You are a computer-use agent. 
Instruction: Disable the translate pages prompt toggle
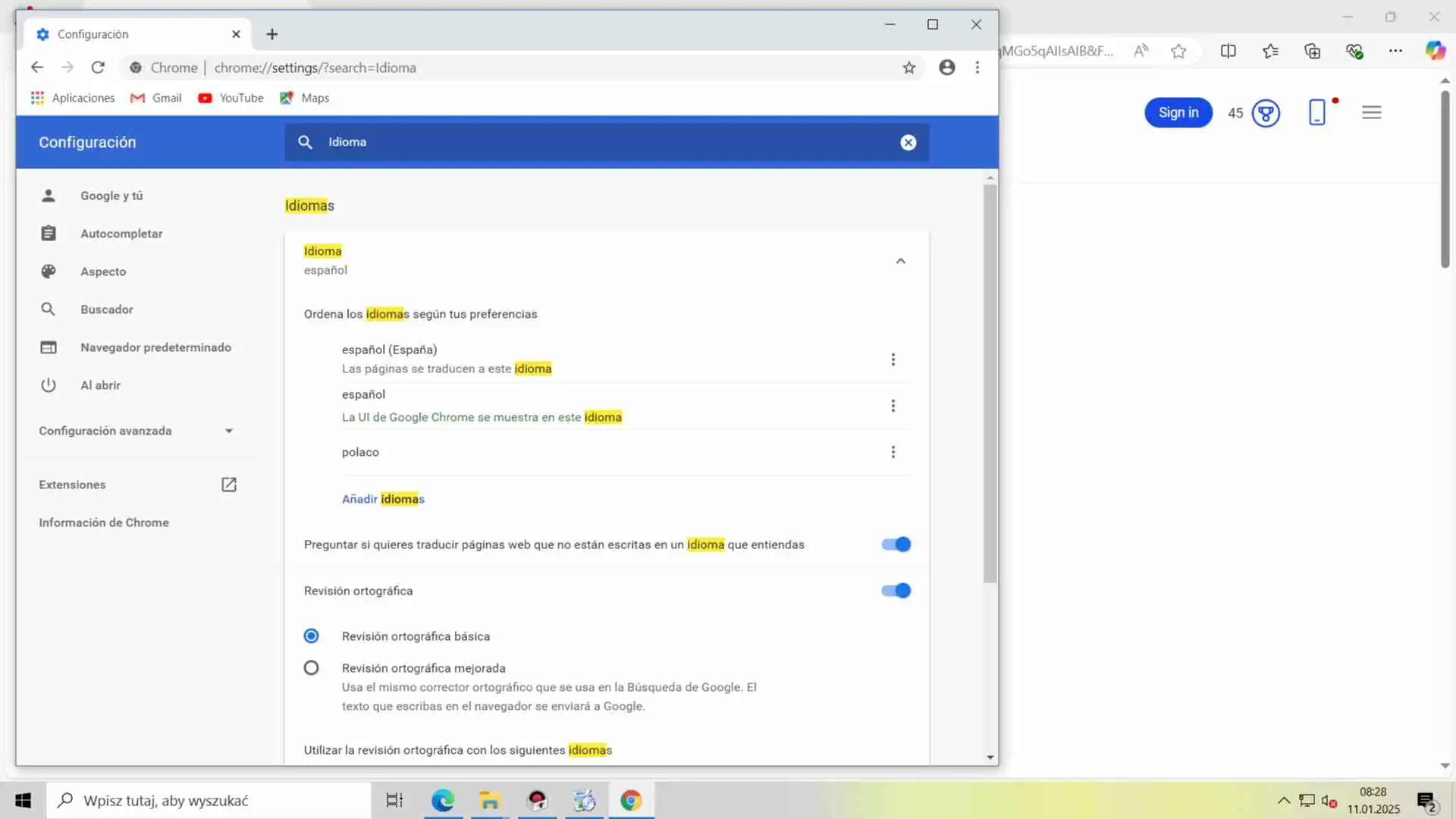(x=896, y=544)
